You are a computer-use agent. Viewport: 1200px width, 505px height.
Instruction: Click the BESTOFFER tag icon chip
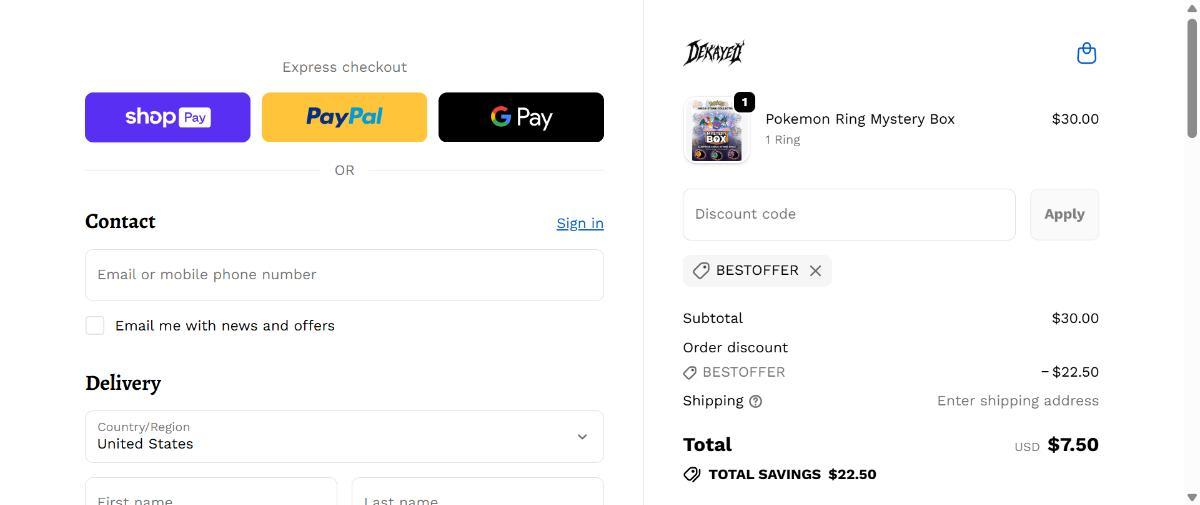tap(701, 271)
